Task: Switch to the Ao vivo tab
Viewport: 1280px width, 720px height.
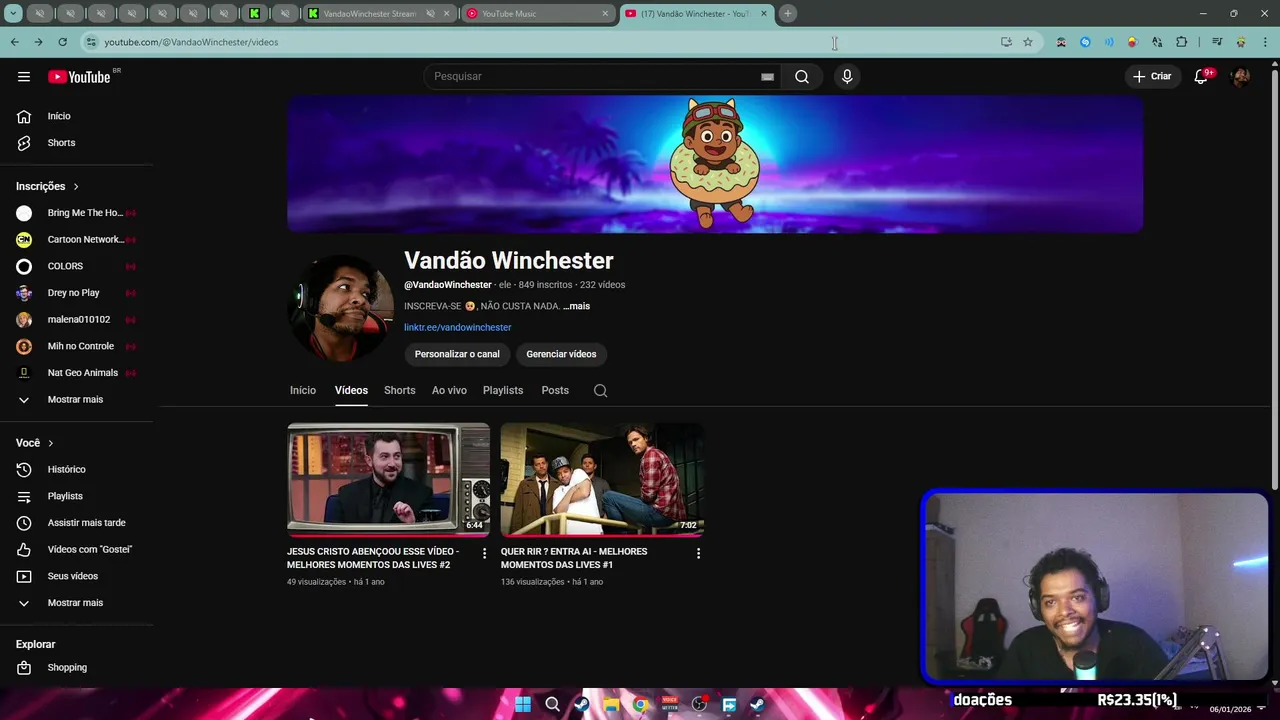Action: point(449,390)
